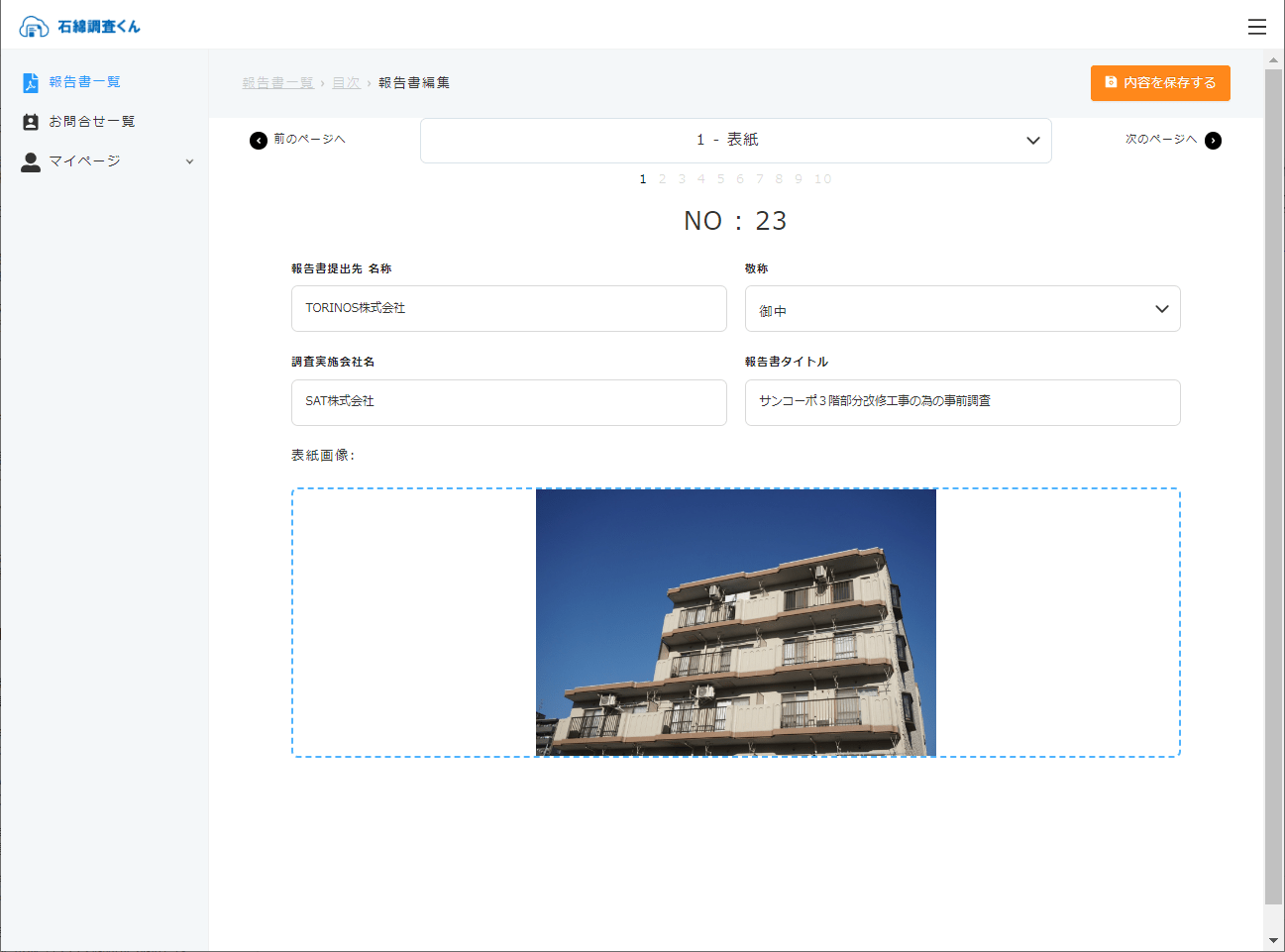
Task: Click the 目次 breadcrumb link
Action: (x=346, y=83)
